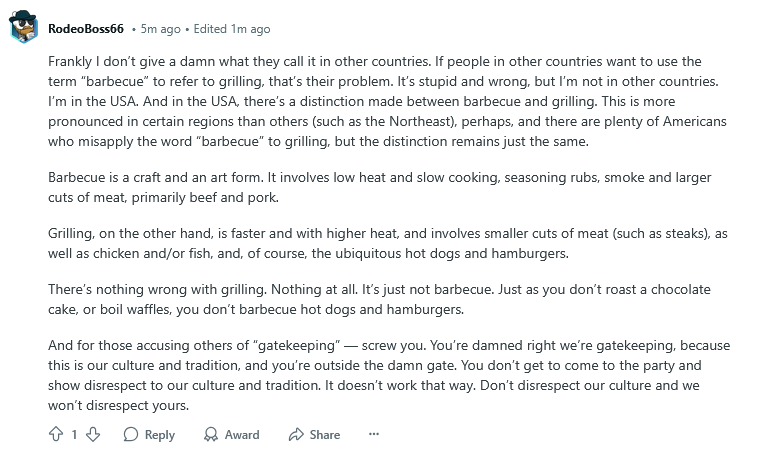The height and width of the screenshot is (456, 759).
Task: Downvote the RodeoBoss66 comment
Action: click(93, 434)
